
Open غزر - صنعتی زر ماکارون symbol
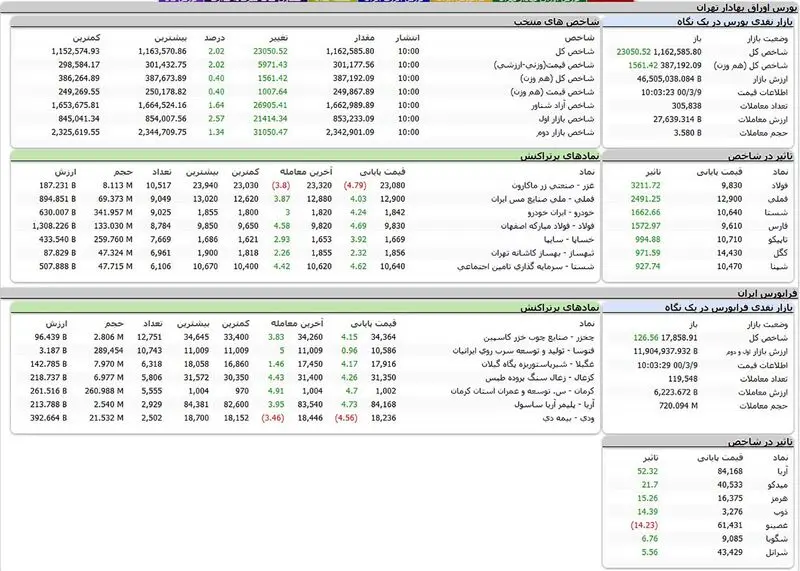[553, 186]
